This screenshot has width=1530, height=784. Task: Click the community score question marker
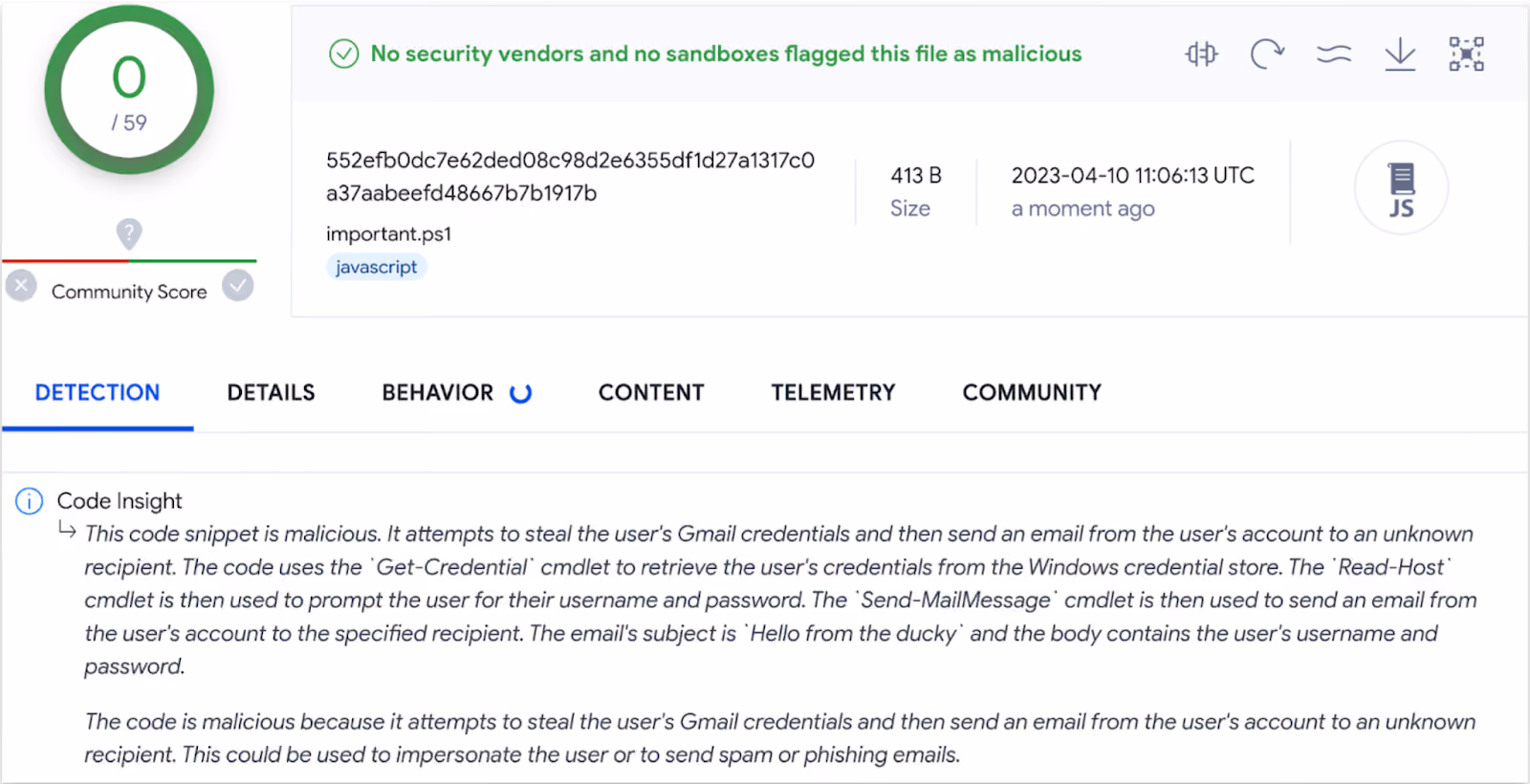point(129,233)
